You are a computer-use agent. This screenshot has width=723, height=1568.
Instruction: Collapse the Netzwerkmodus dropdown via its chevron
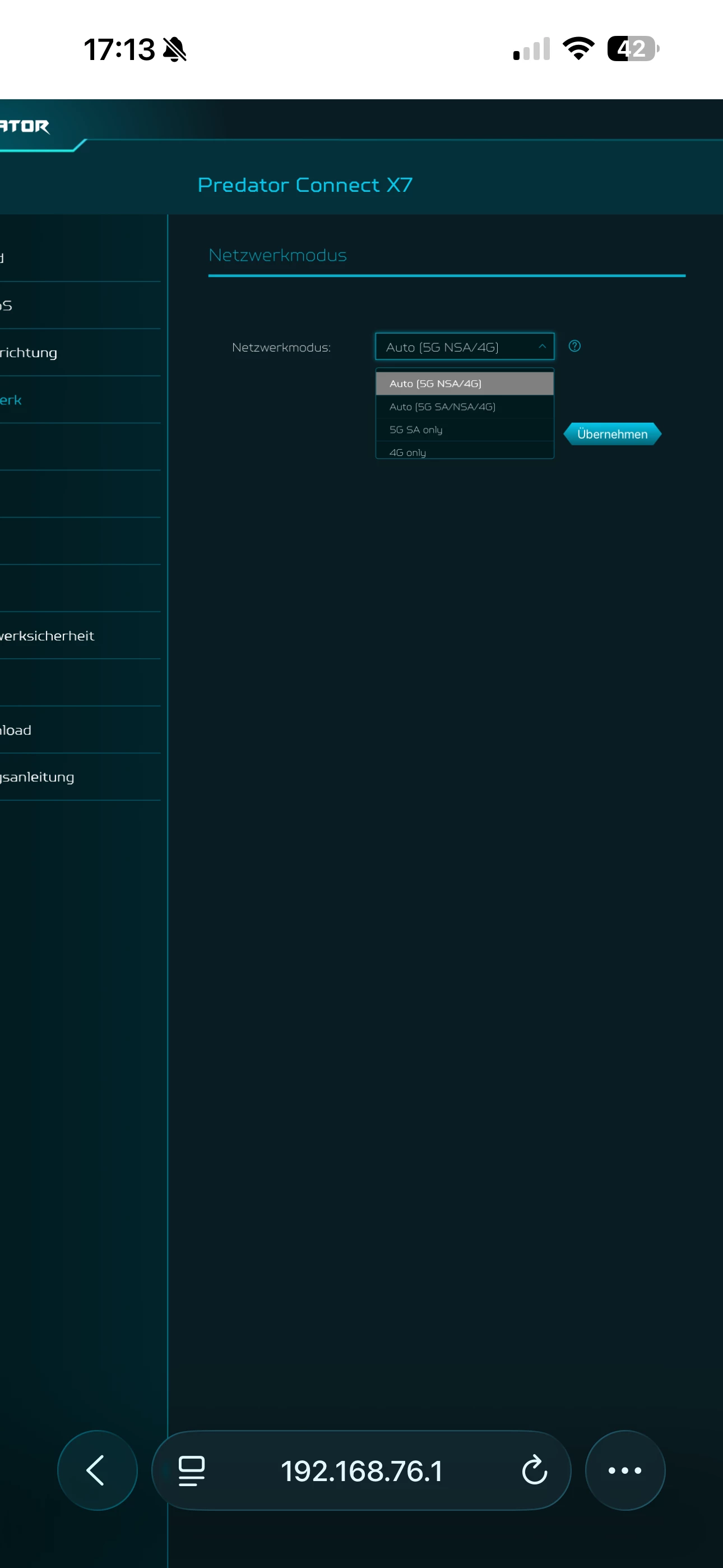click(541, 347)
